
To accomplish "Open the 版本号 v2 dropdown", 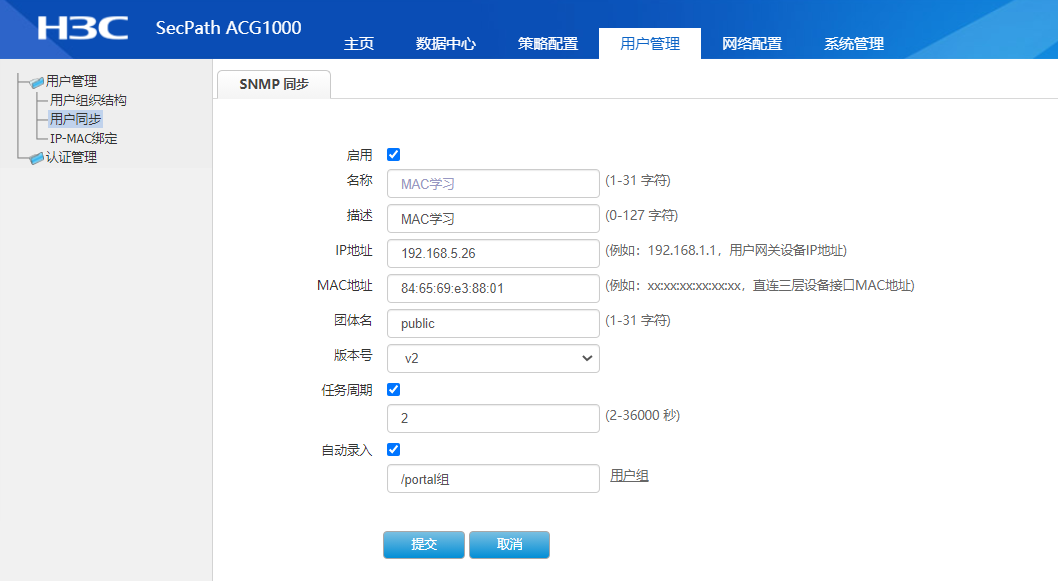I will 493,358.
